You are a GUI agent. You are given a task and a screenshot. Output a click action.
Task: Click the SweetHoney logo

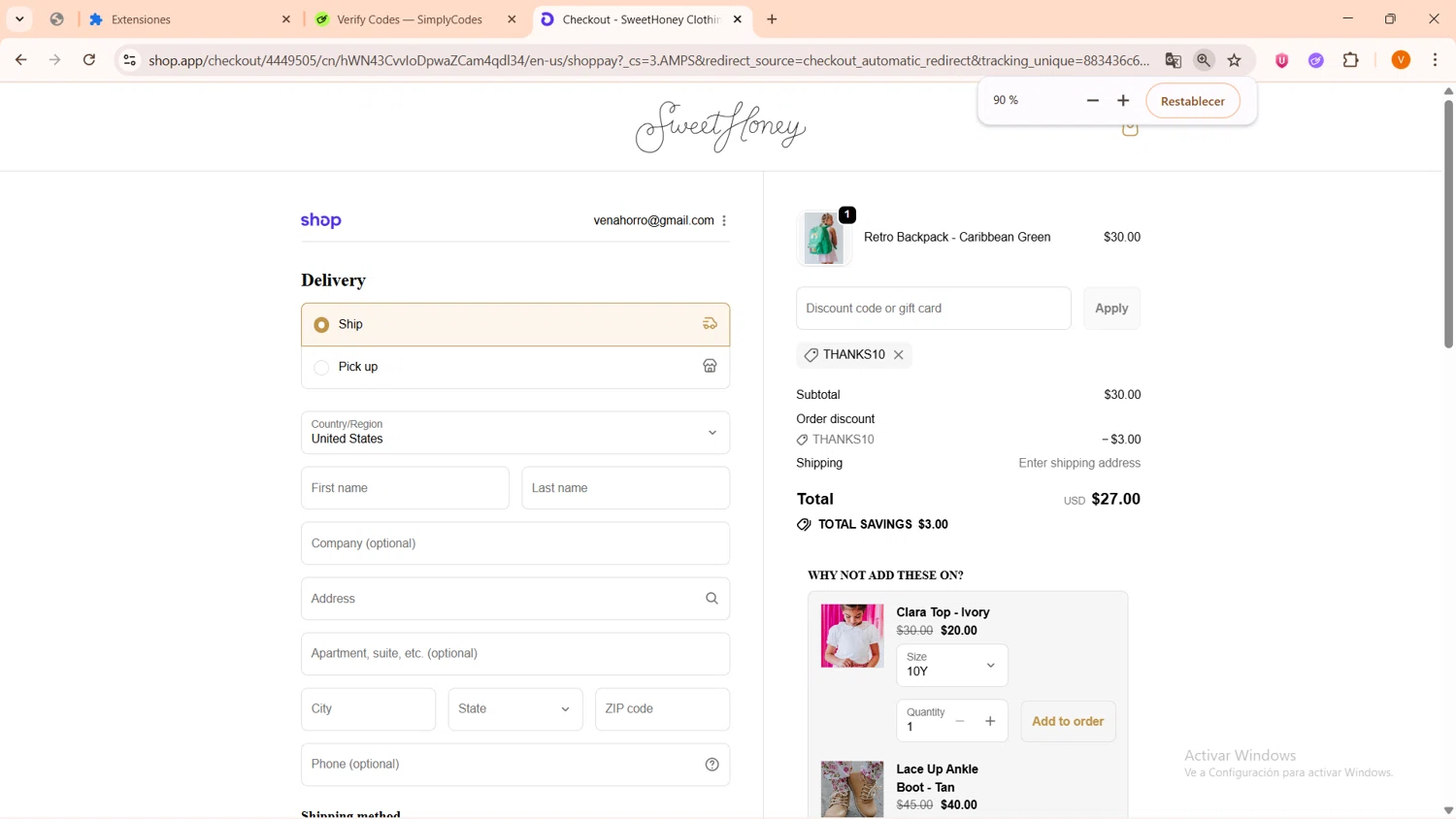(720, 127)
